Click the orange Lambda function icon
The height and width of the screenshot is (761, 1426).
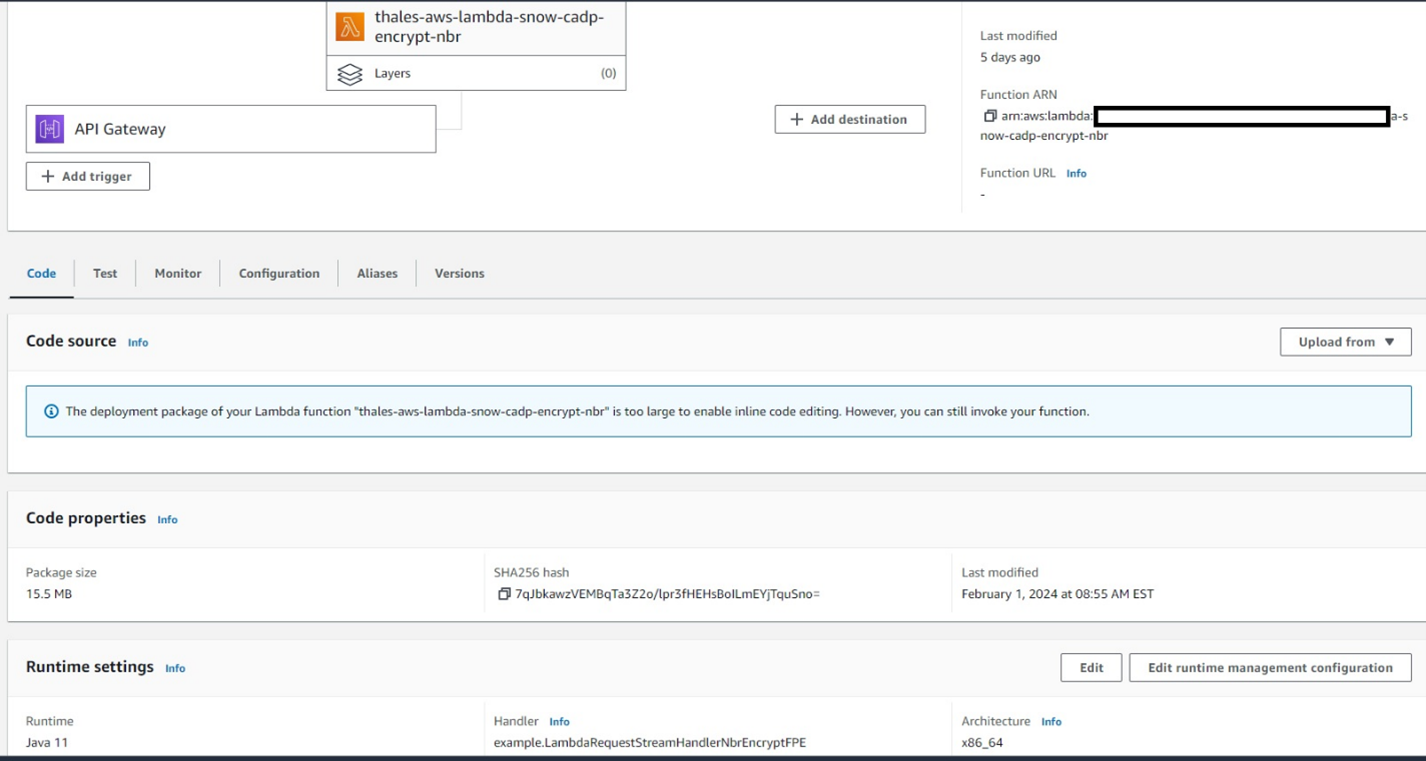click(350, 27)
